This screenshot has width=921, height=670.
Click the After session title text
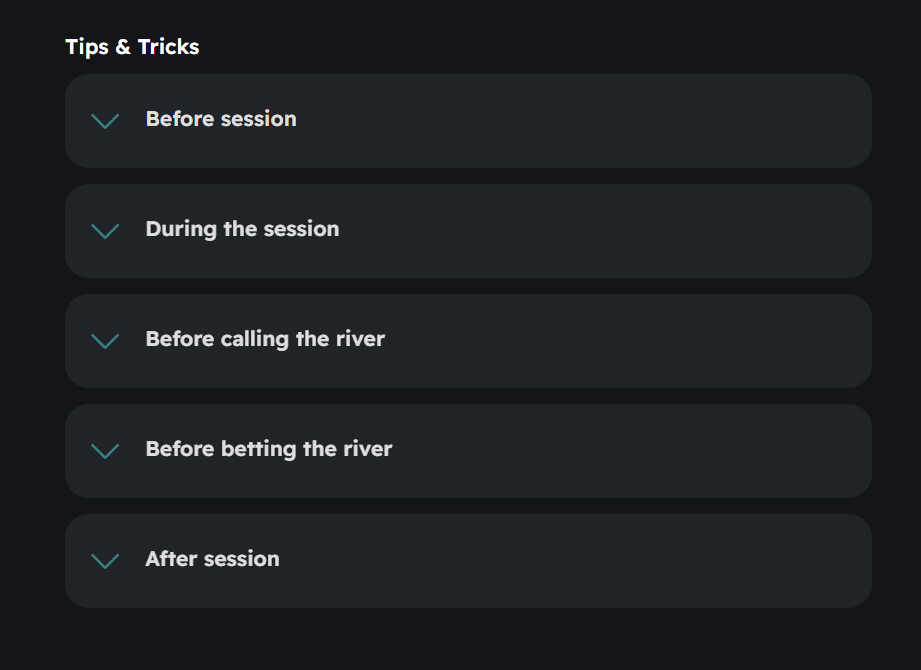tap(212, 559)
